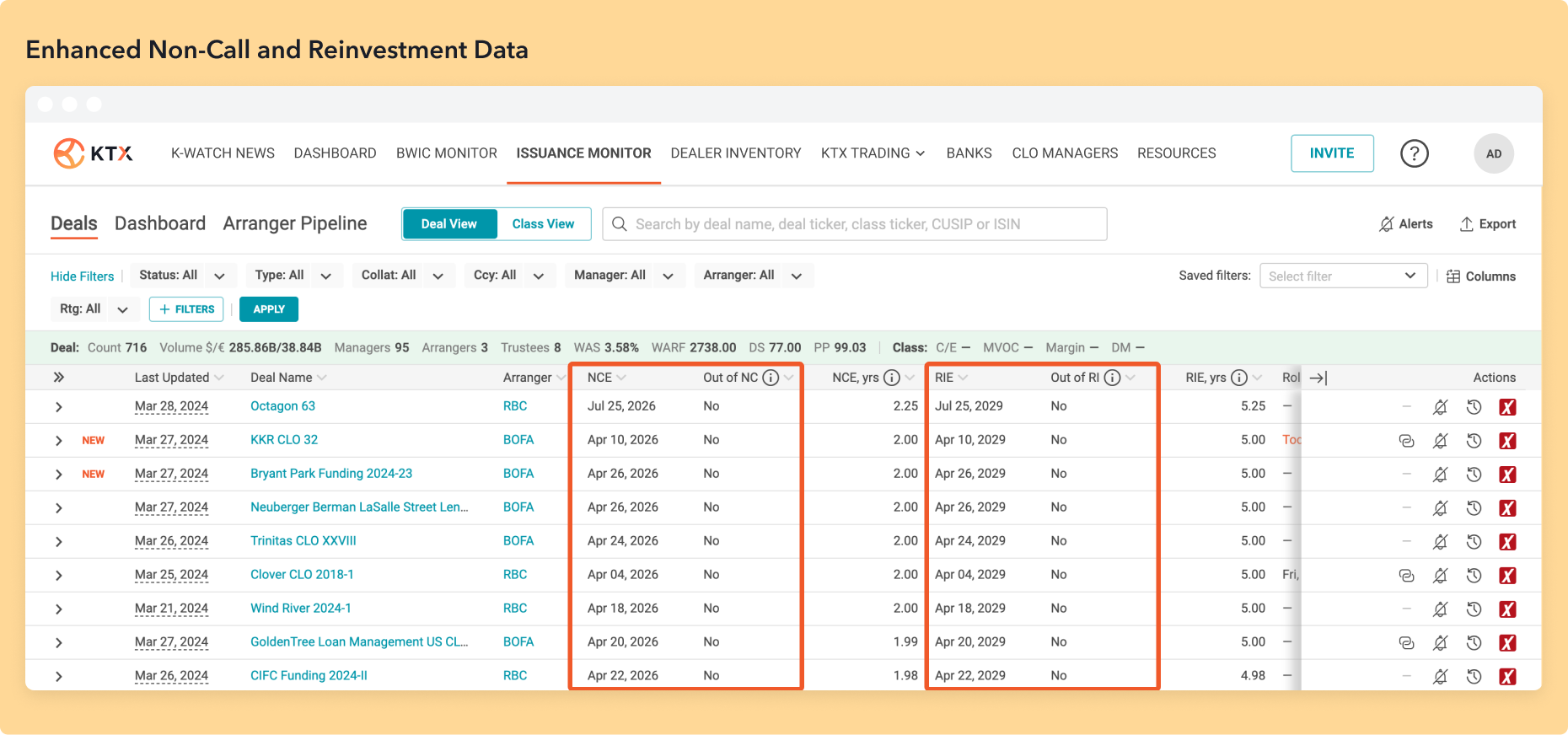Click the INVITE button
This screenshot has width=1568, height=735.
click(1332, 153)
